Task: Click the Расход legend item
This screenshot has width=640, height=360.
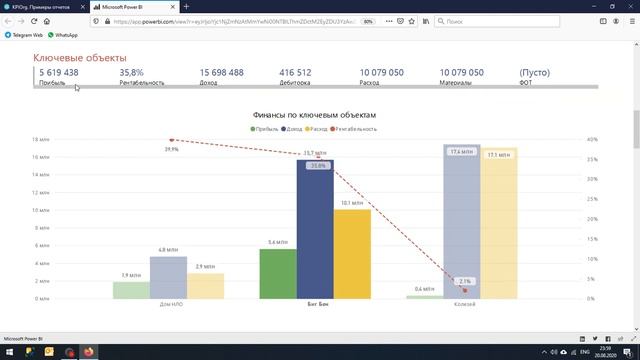Action: pos(316,129)
